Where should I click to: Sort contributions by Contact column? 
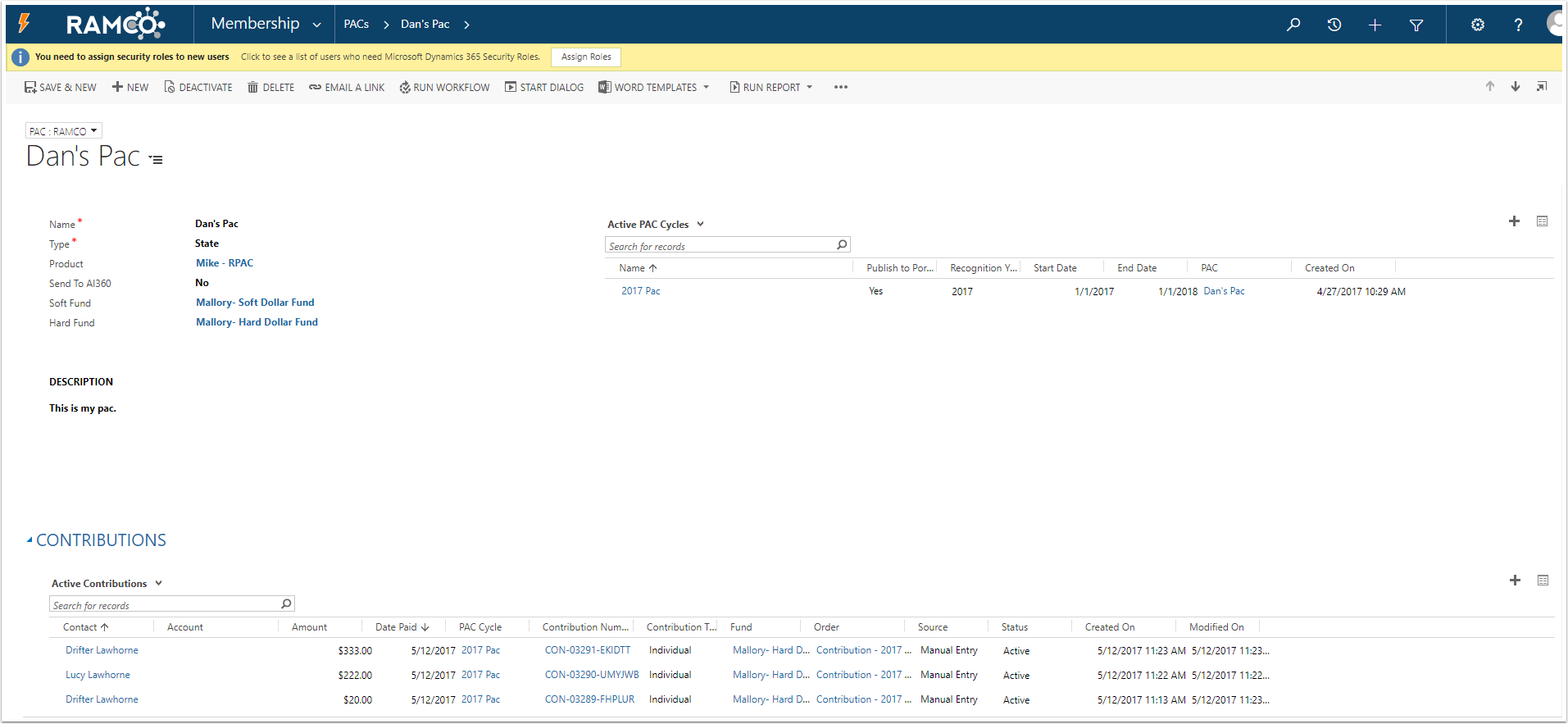click(86, 627)
